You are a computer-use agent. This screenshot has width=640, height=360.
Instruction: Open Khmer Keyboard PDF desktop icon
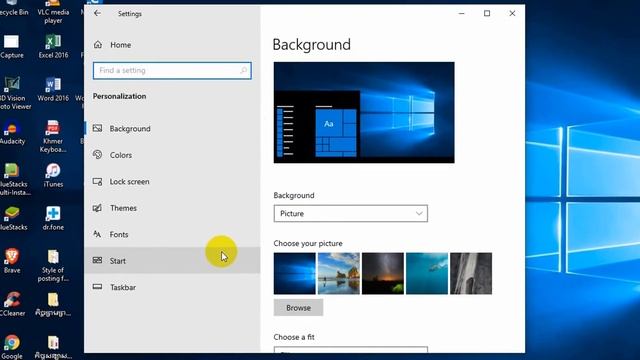[x=53, y=136]
